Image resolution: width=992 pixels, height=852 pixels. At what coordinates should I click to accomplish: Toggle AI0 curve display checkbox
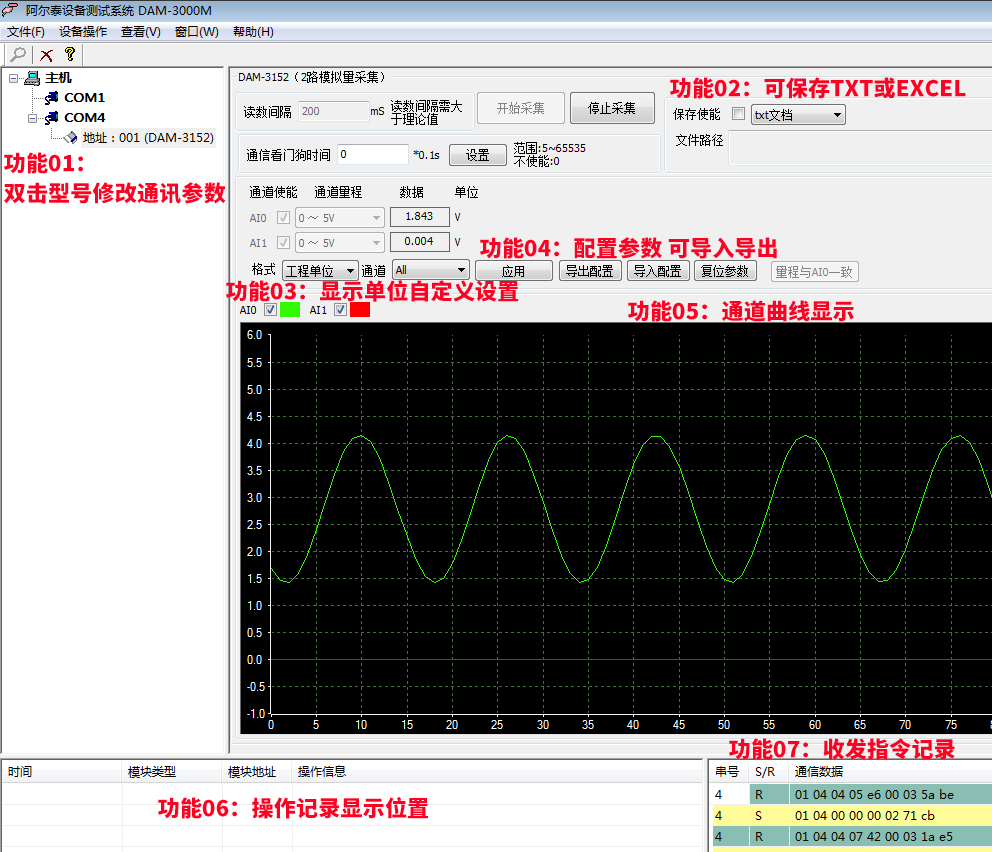tap(270, 310)
